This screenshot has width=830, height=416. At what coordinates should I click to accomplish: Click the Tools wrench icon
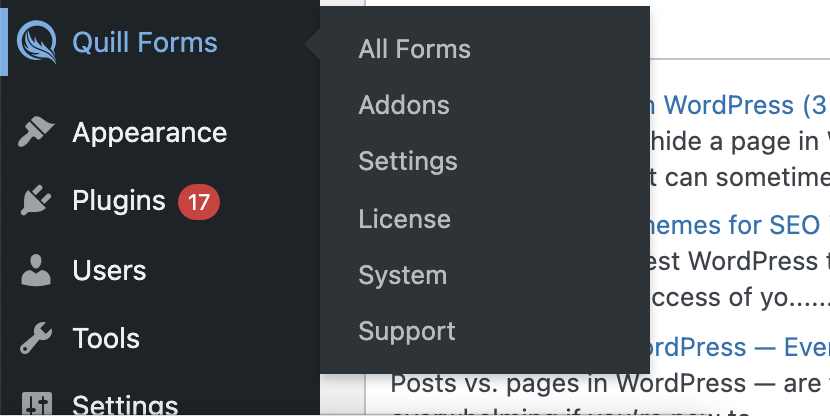pyautogui.click(x=36, y=338)
